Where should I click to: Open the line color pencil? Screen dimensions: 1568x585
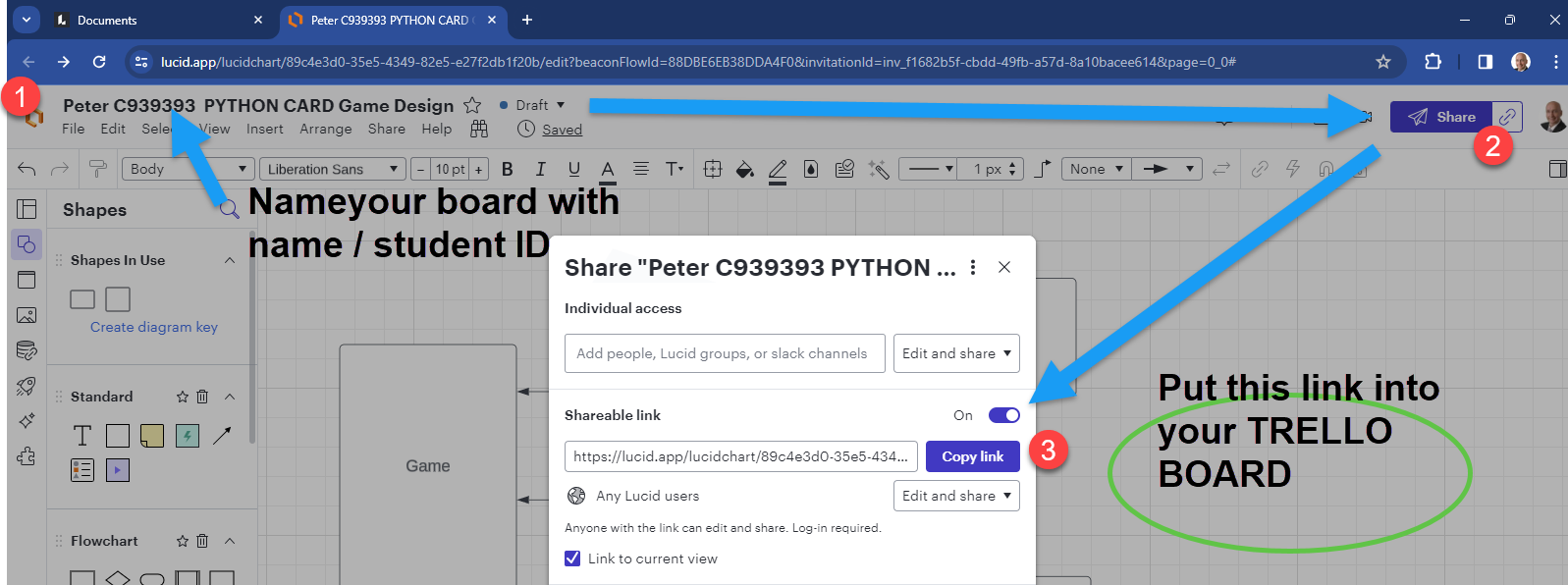(x=778, y=170)
